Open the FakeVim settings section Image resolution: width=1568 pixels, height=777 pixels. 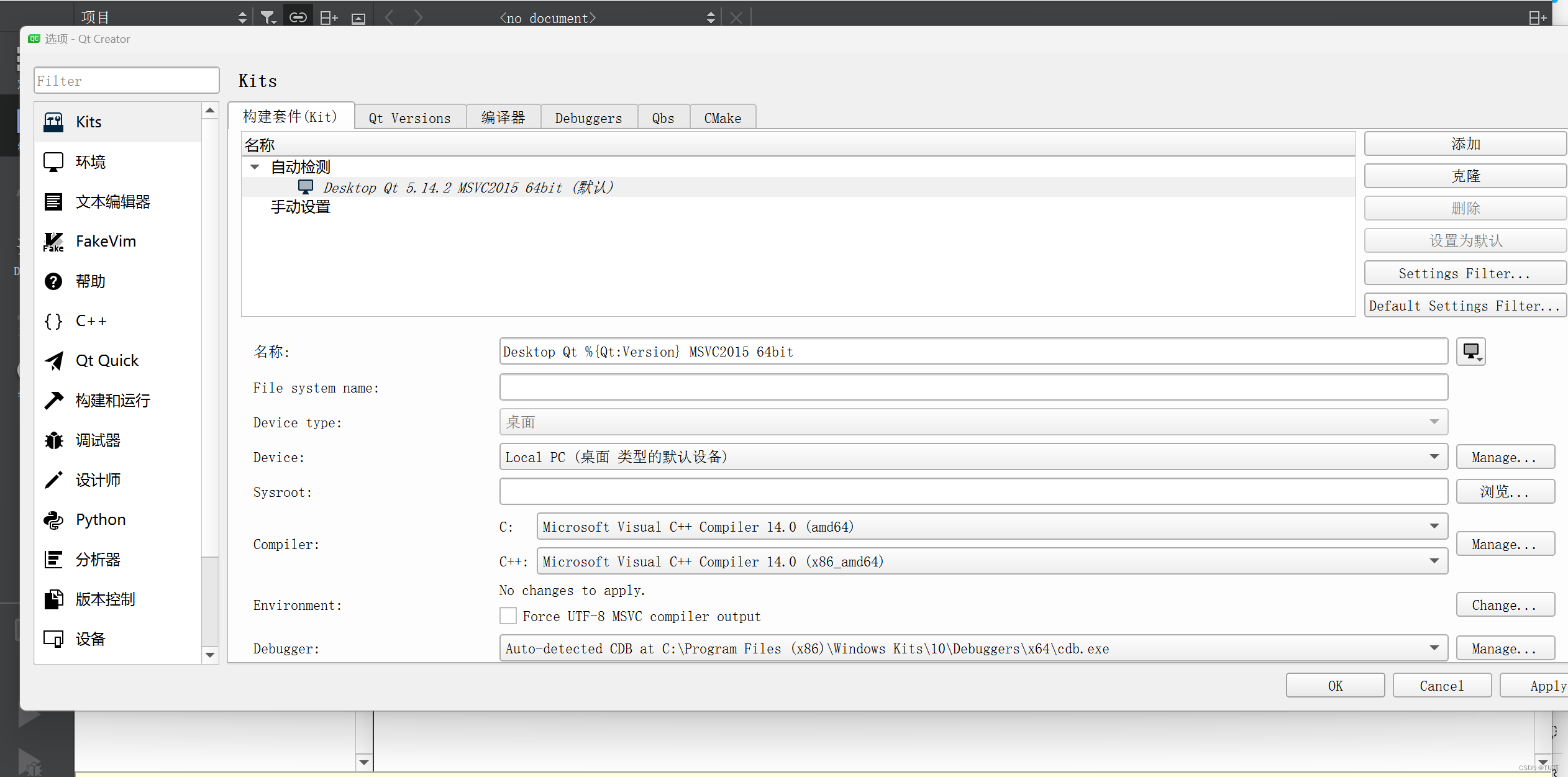pyautogui.click(x=107, y=241)
